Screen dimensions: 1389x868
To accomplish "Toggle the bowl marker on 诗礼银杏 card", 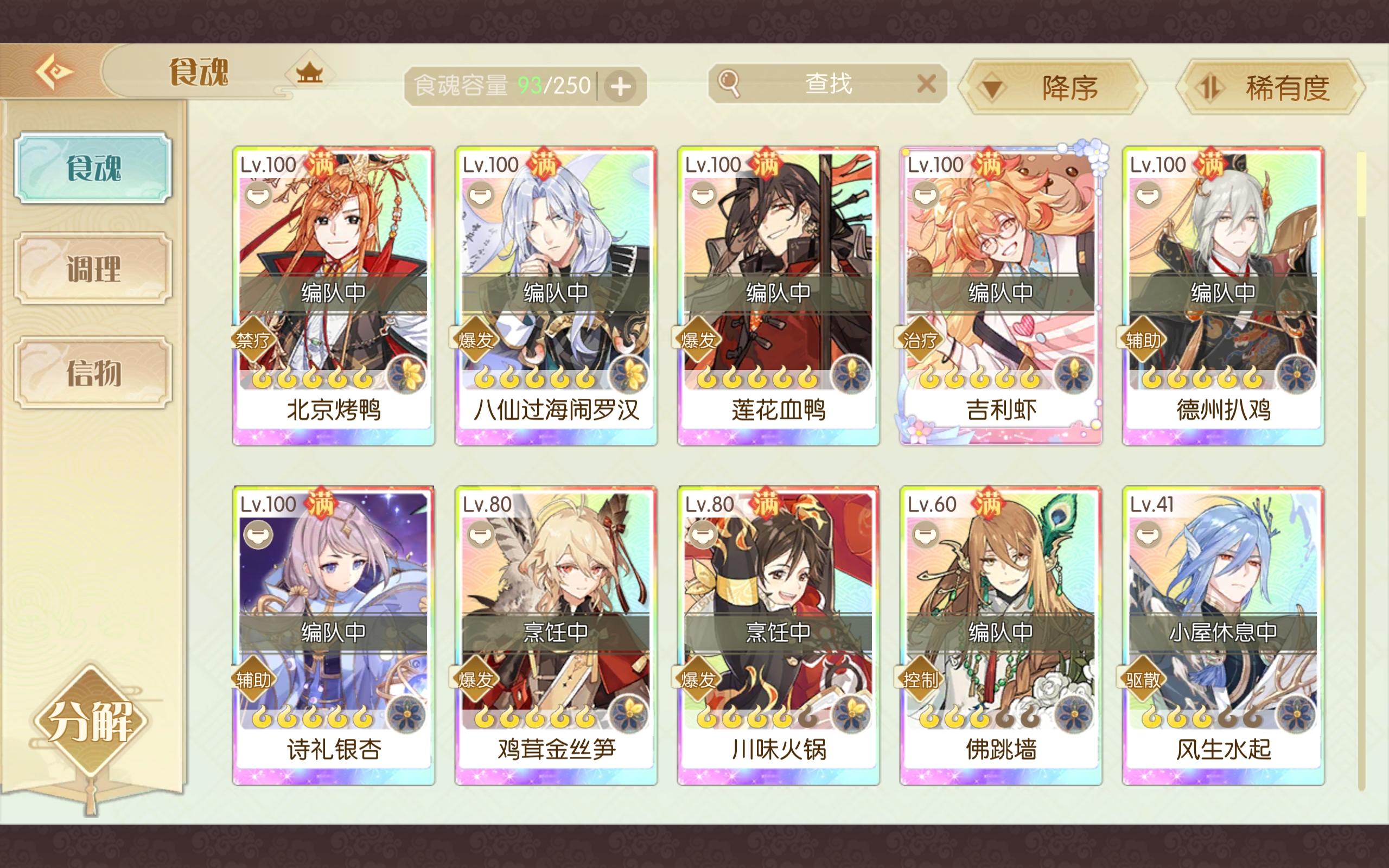I will click(258, 534).
